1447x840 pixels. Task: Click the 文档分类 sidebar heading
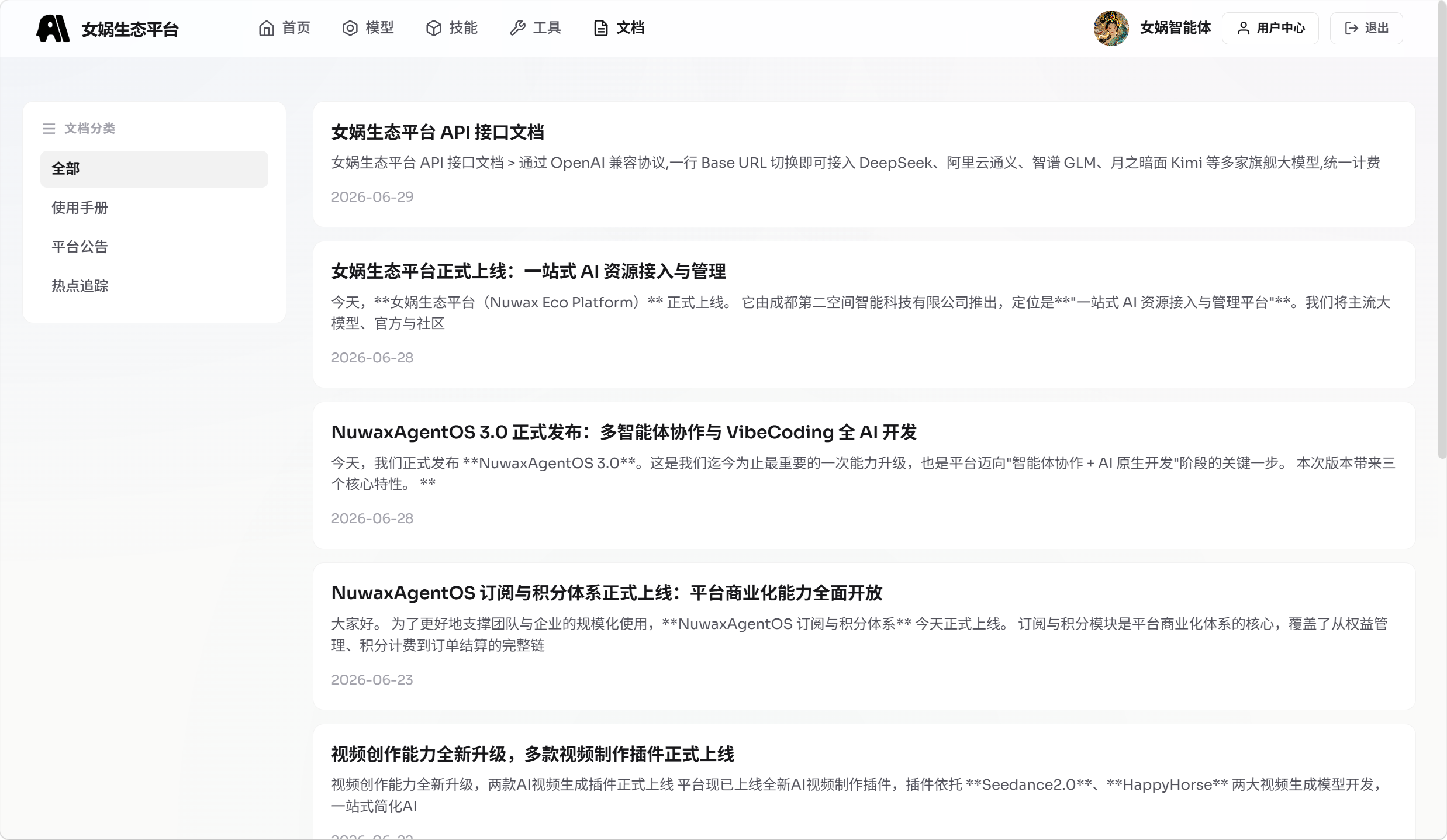[x=89, y=129]
